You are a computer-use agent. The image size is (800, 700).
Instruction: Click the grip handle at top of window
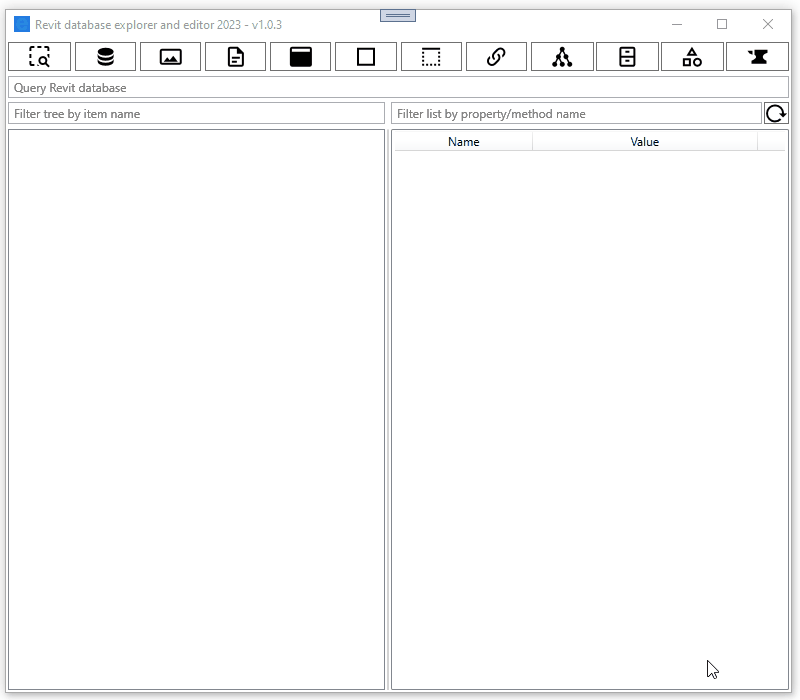click(x=398, y=15)
